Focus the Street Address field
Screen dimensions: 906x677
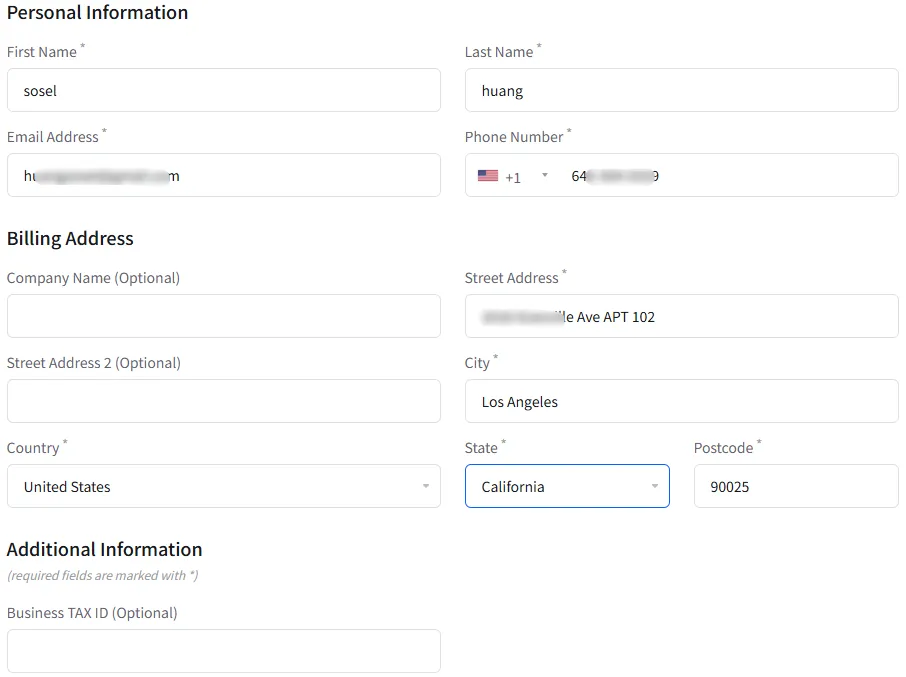click(681, 316)
